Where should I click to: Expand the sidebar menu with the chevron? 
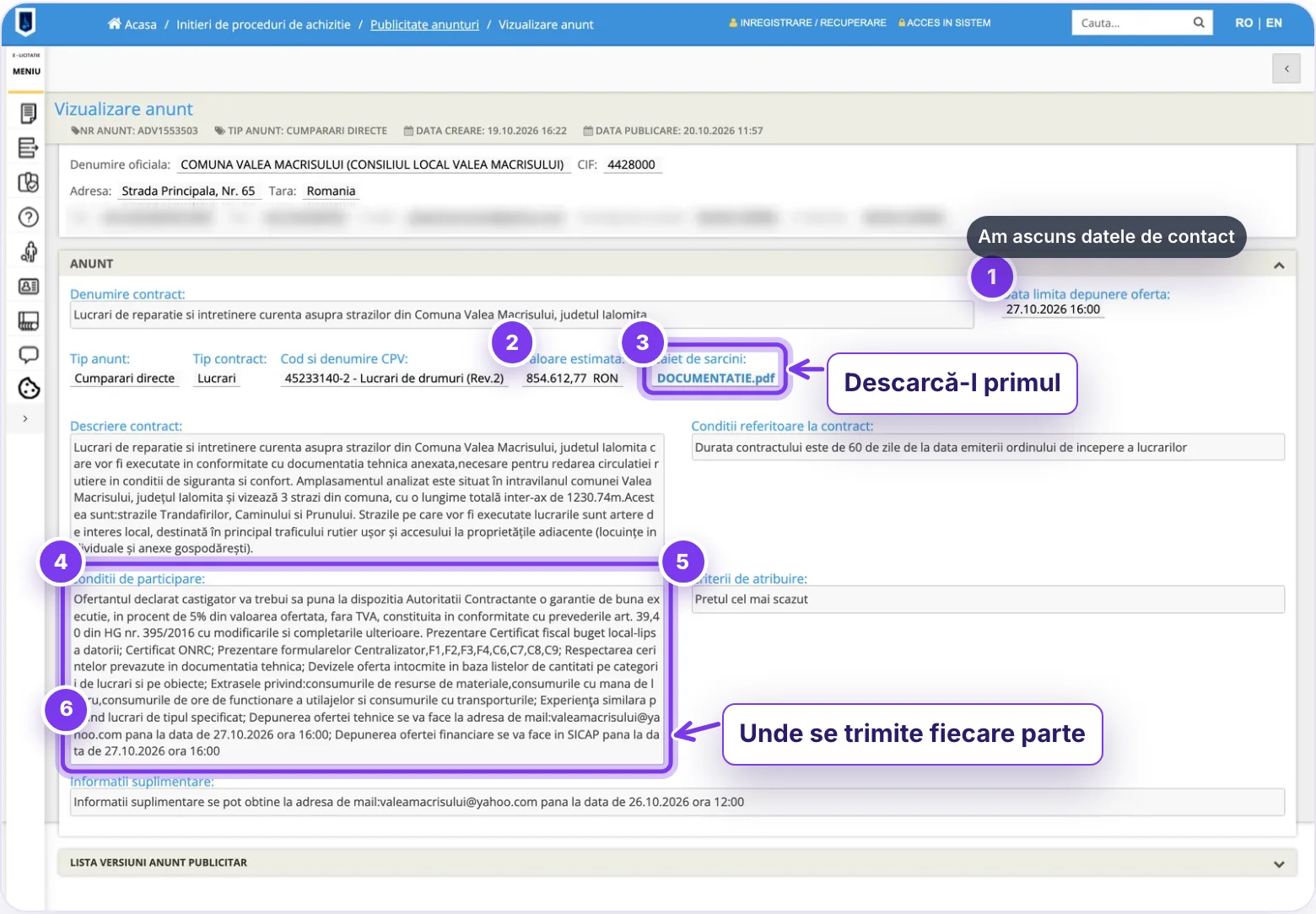click(25, 418)
